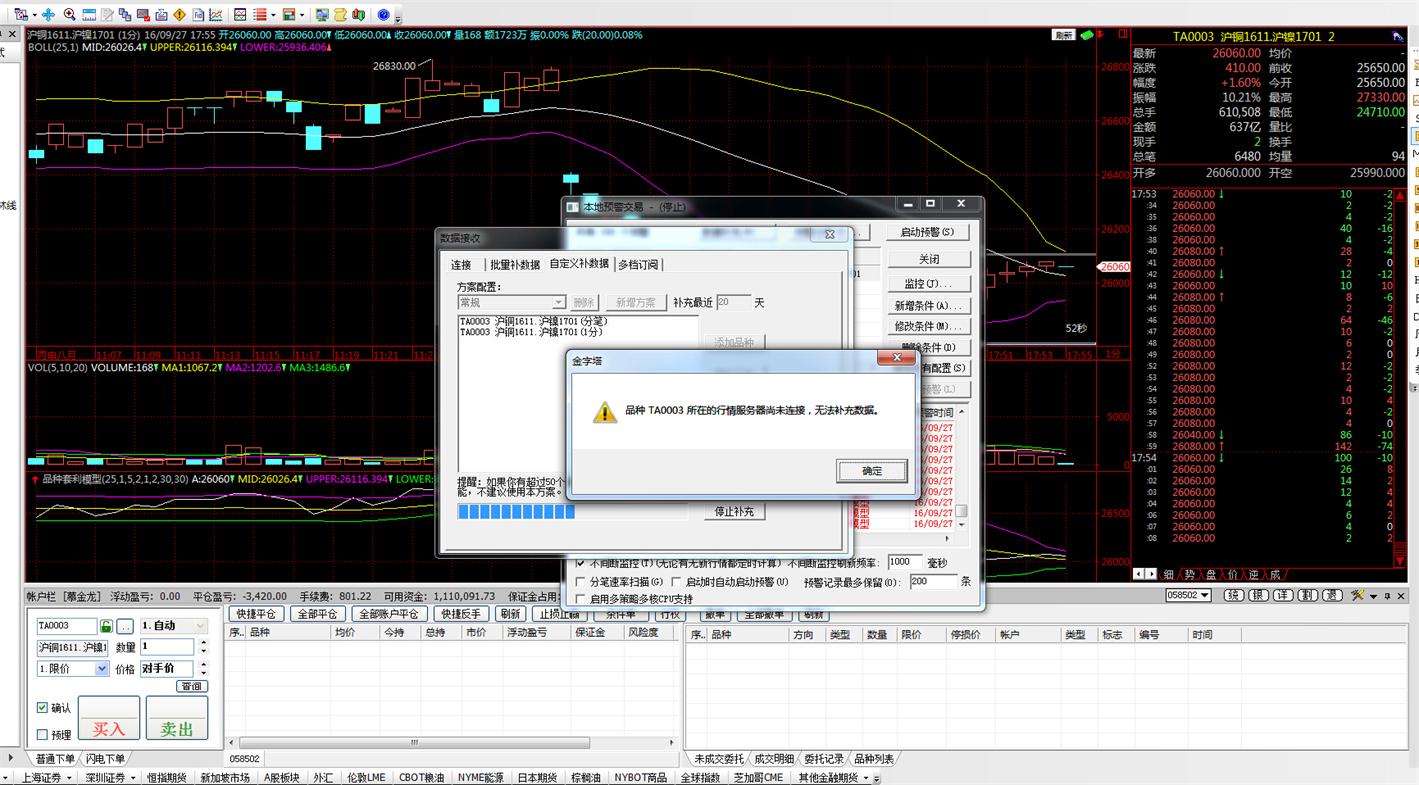
Task: Click the candlestick toolbar icon
Action: pos(358,15)
